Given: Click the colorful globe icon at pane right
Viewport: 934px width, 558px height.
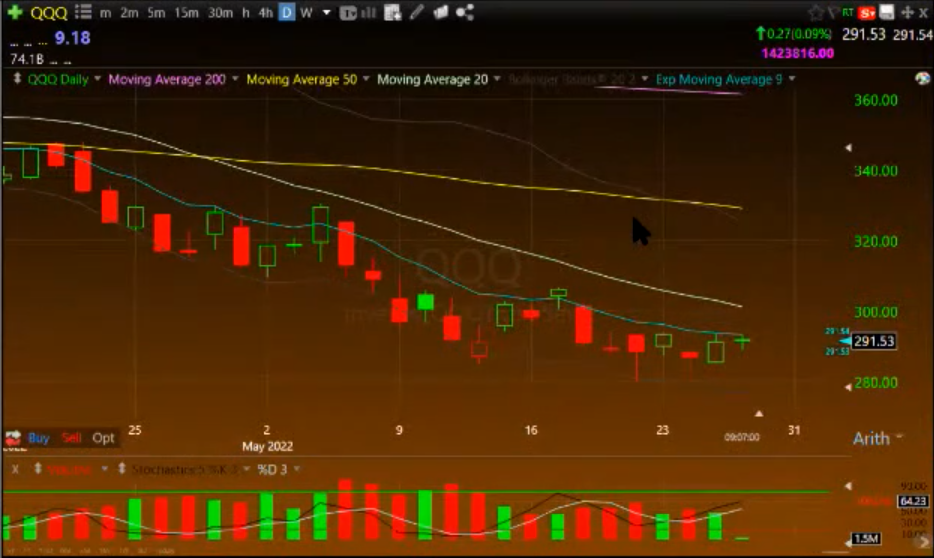Looking at the screenshot, I should (922, 79).
